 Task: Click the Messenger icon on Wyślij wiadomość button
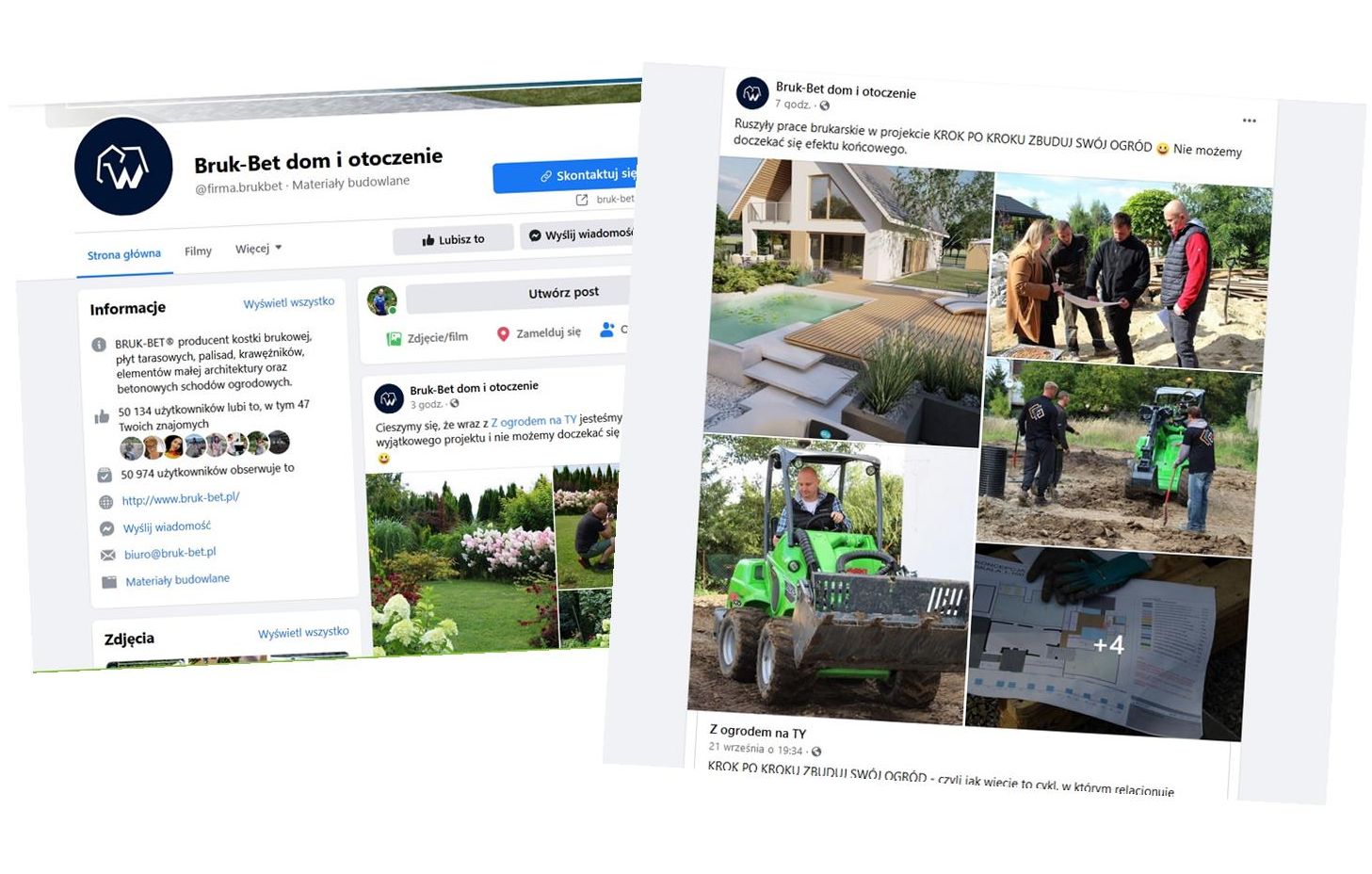click(535, 235)
